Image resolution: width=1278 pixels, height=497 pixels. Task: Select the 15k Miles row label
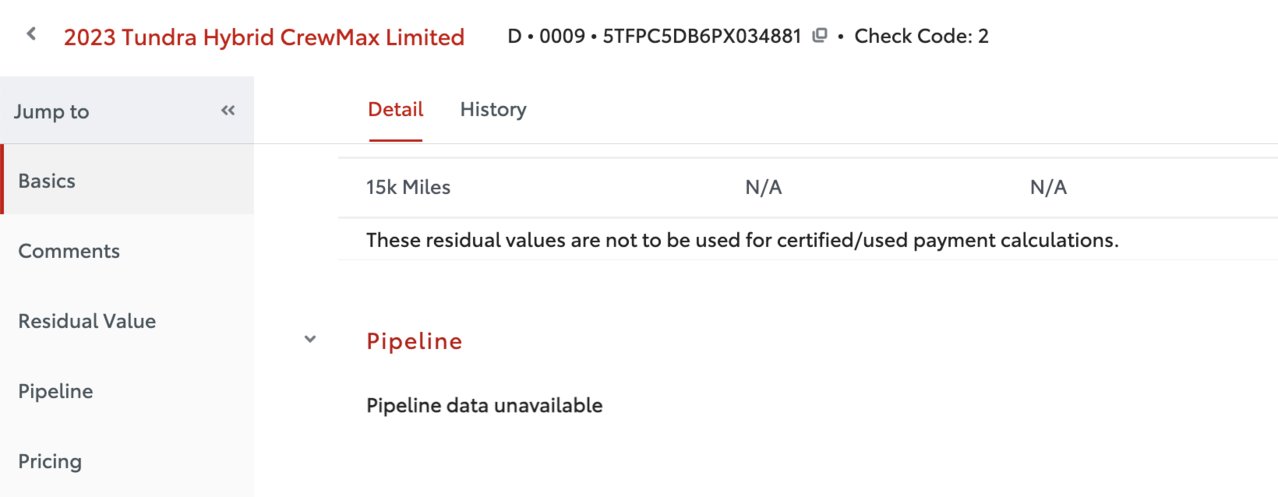point(408,187)
